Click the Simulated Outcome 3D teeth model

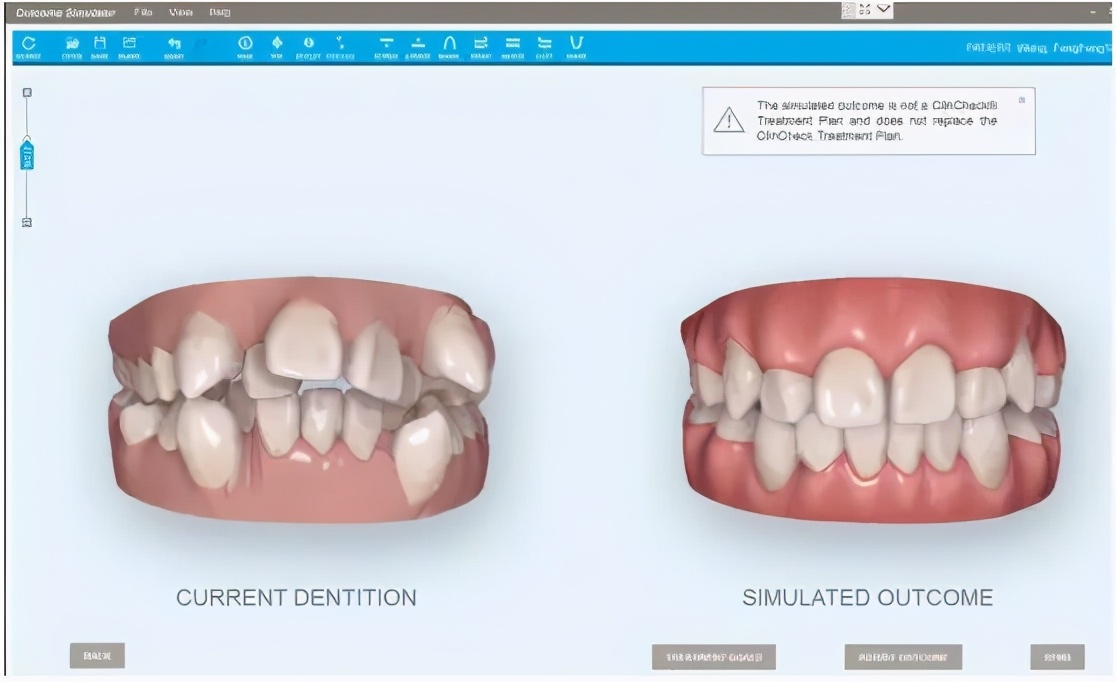[x=873, y=399]
